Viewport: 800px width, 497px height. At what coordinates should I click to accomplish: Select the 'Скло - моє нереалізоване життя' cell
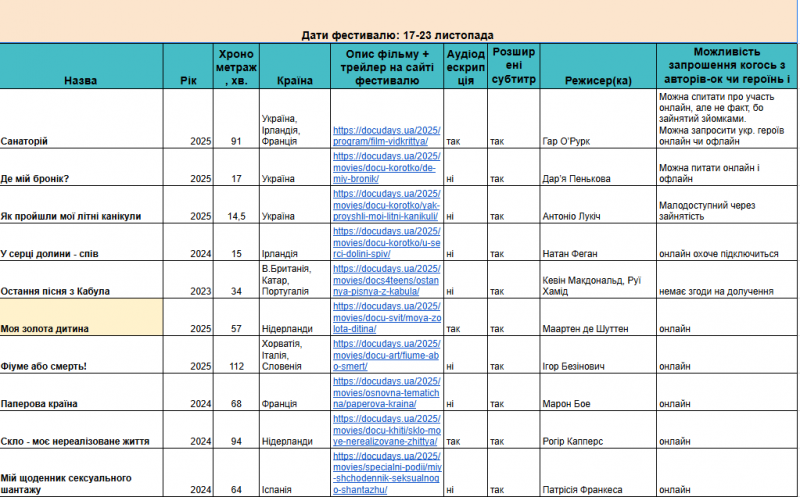click(81, 430)
